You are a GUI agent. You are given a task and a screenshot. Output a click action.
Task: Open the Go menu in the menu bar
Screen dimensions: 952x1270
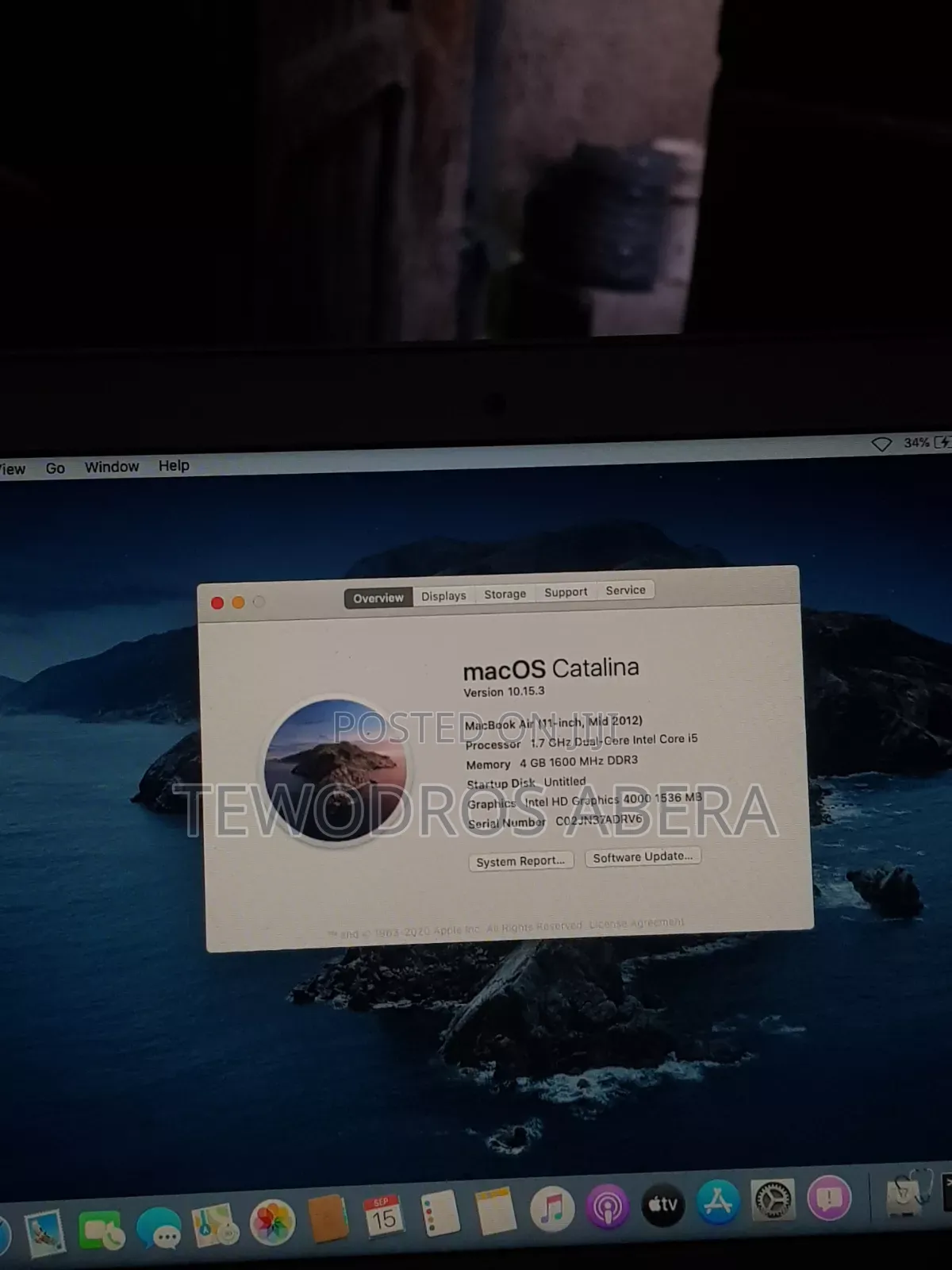pos(55,468)
